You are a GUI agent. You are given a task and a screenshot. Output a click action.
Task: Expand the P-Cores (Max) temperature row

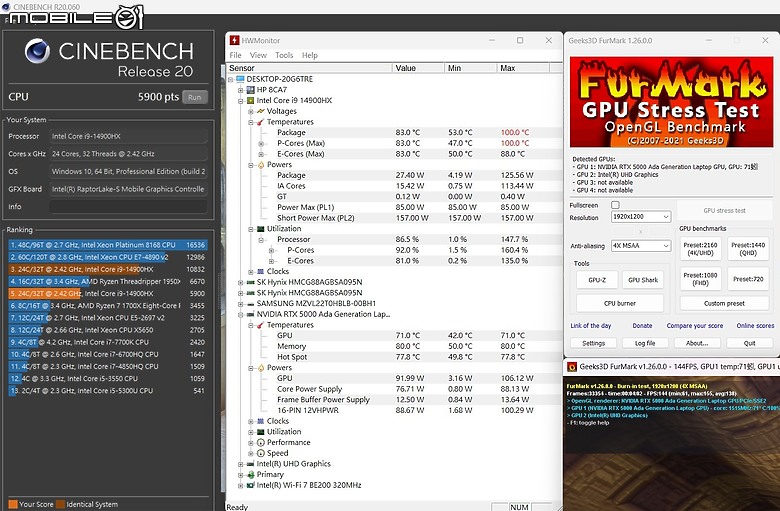[261, 143]
